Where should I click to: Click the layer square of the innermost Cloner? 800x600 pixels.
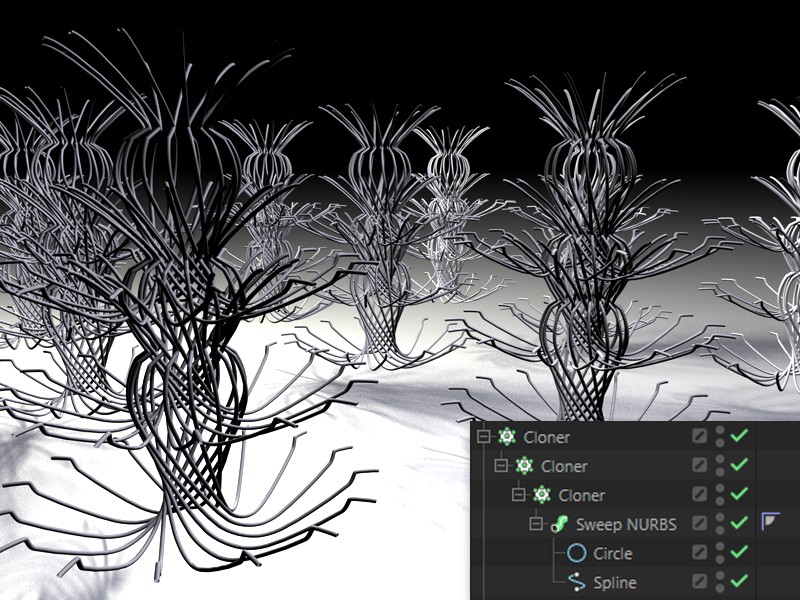click(x=699, y=493)
